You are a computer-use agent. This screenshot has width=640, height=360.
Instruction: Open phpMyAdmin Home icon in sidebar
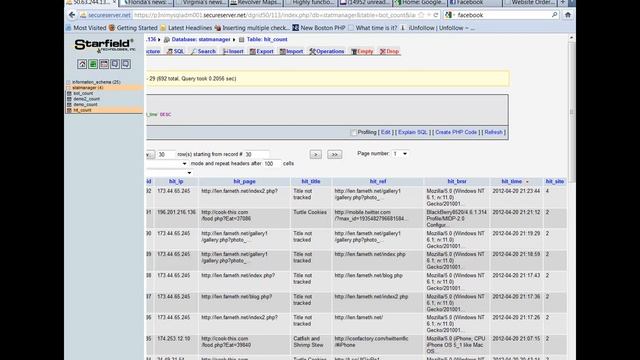click(82, 64)
